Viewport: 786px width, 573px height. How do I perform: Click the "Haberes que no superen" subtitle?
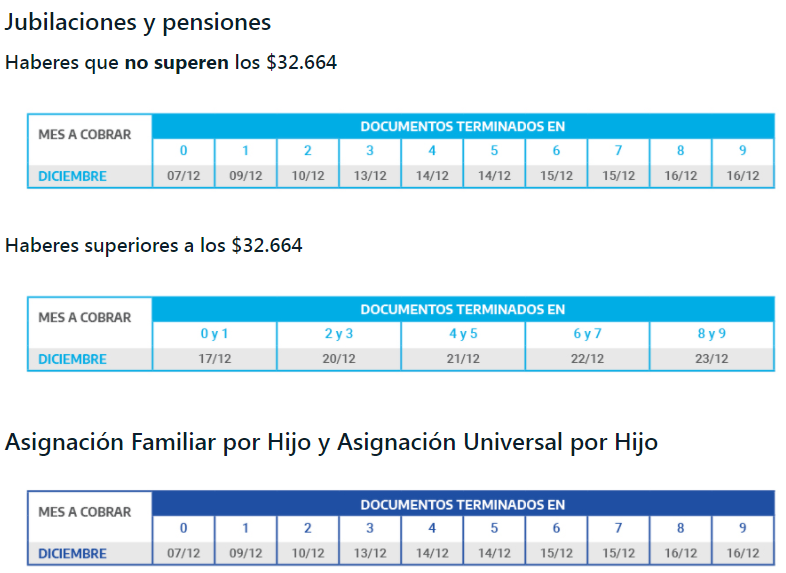click(171, 62)
